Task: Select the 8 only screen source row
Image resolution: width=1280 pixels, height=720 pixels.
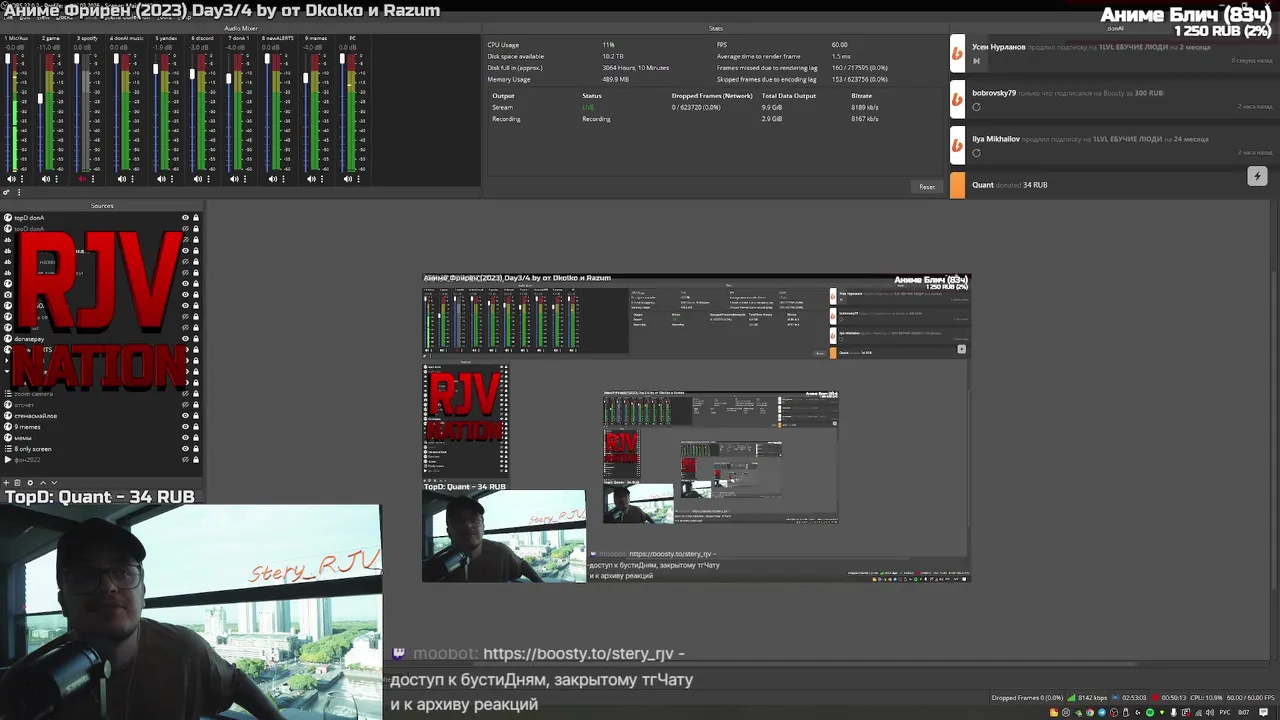Action: click(x=100, y=449)
